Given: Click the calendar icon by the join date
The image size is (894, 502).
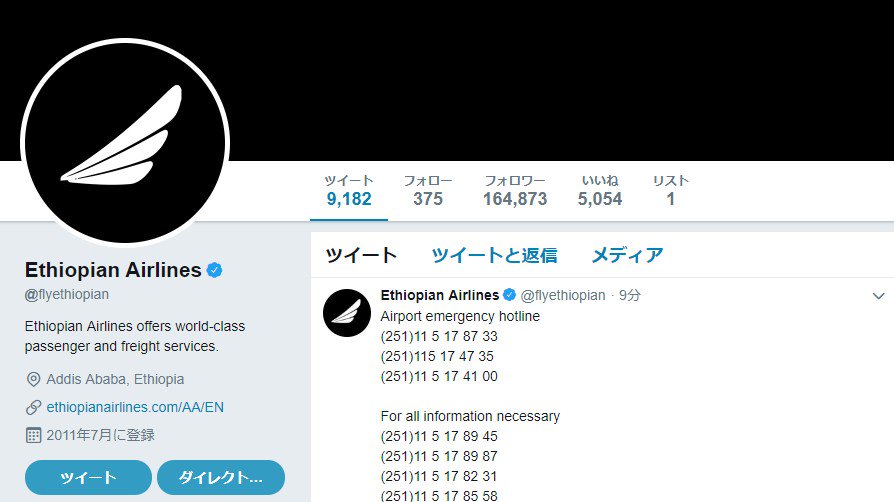Looking at the screenshot, I should tap(34, 435).
